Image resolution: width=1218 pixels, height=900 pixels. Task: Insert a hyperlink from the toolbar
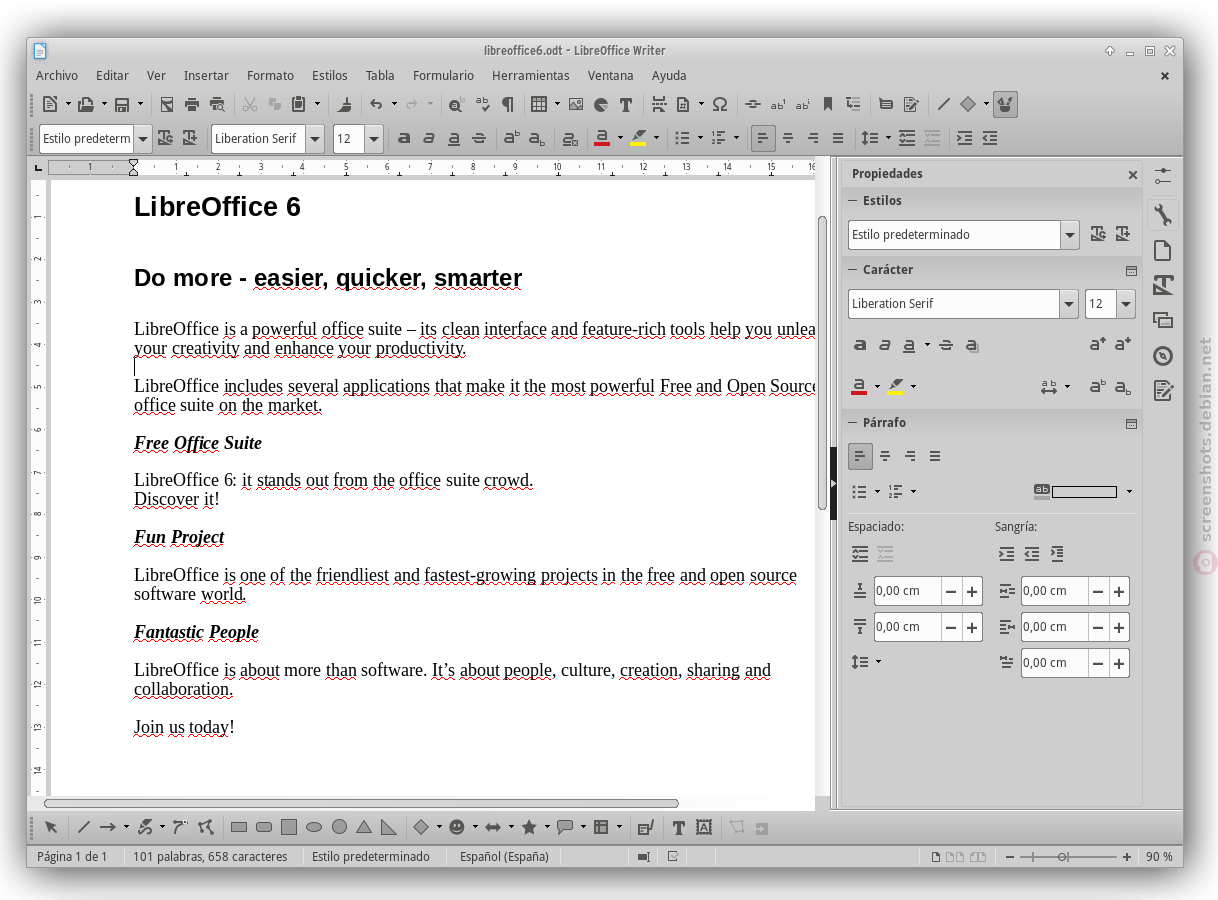(x=752, y=104)
